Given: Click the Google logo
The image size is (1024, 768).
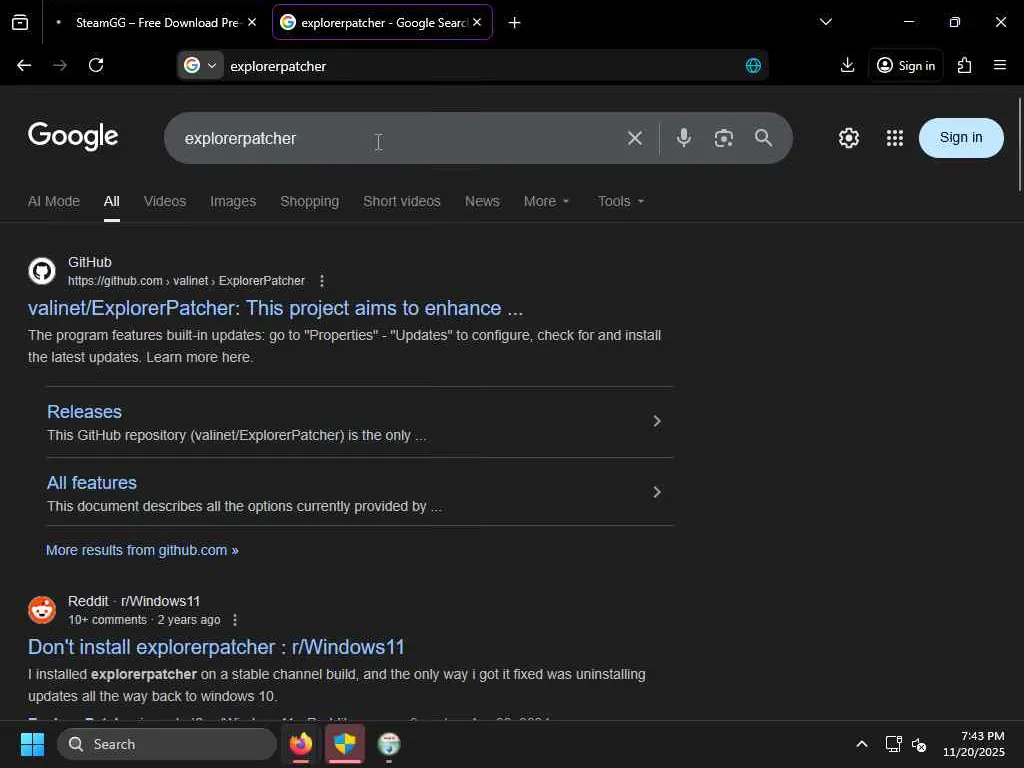Looking at the screenshot, I should point(73,136).
